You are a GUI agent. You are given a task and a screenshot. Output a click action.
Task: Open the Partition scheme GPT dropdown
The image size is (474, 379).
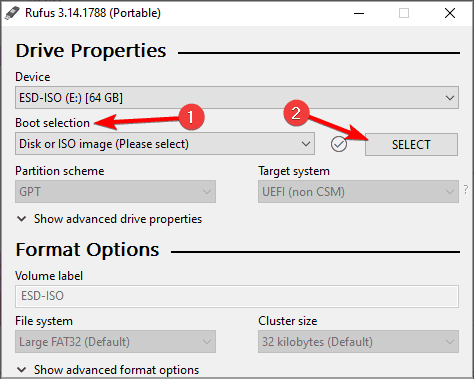click(x=115, y=192)
